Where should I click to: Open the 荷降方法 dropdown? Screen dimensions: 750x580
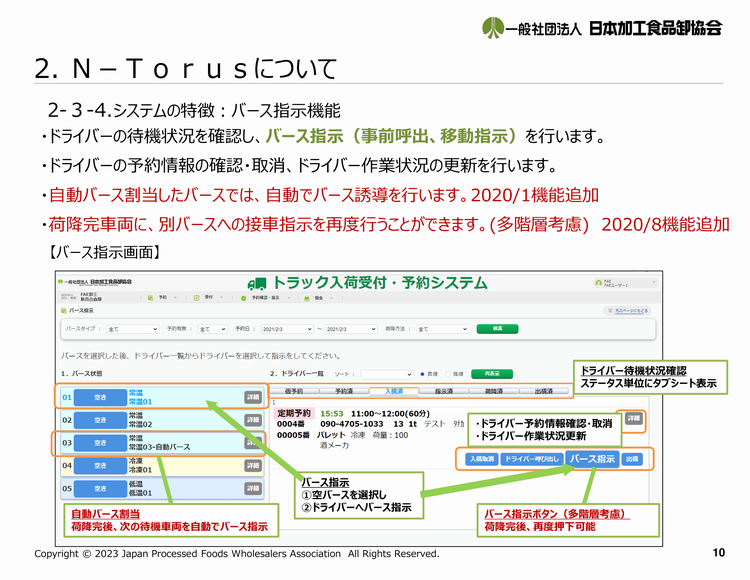[442, 329]
